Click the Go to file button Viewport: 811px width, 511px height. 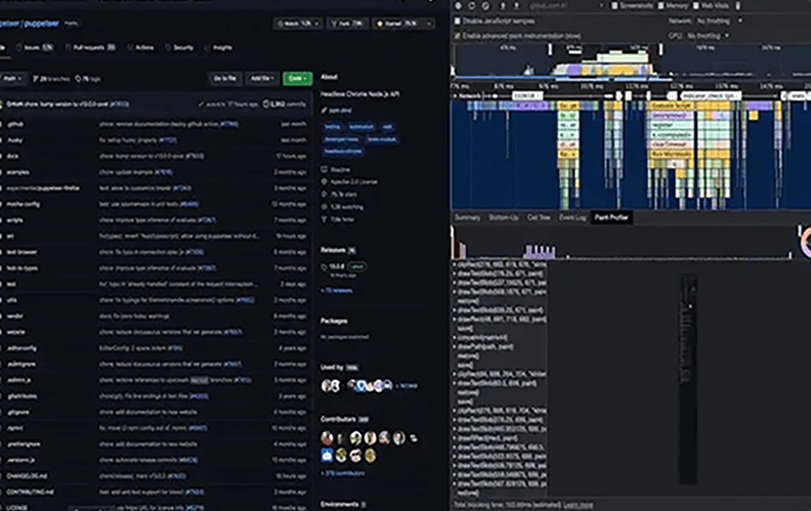223,77
